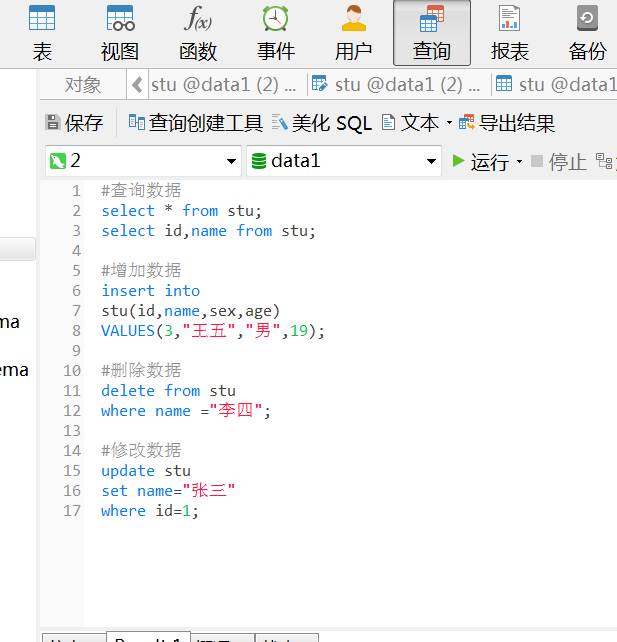617x642 pixels.
Task: Switch to the 对象 tab
Action: [x=83, y=85]
